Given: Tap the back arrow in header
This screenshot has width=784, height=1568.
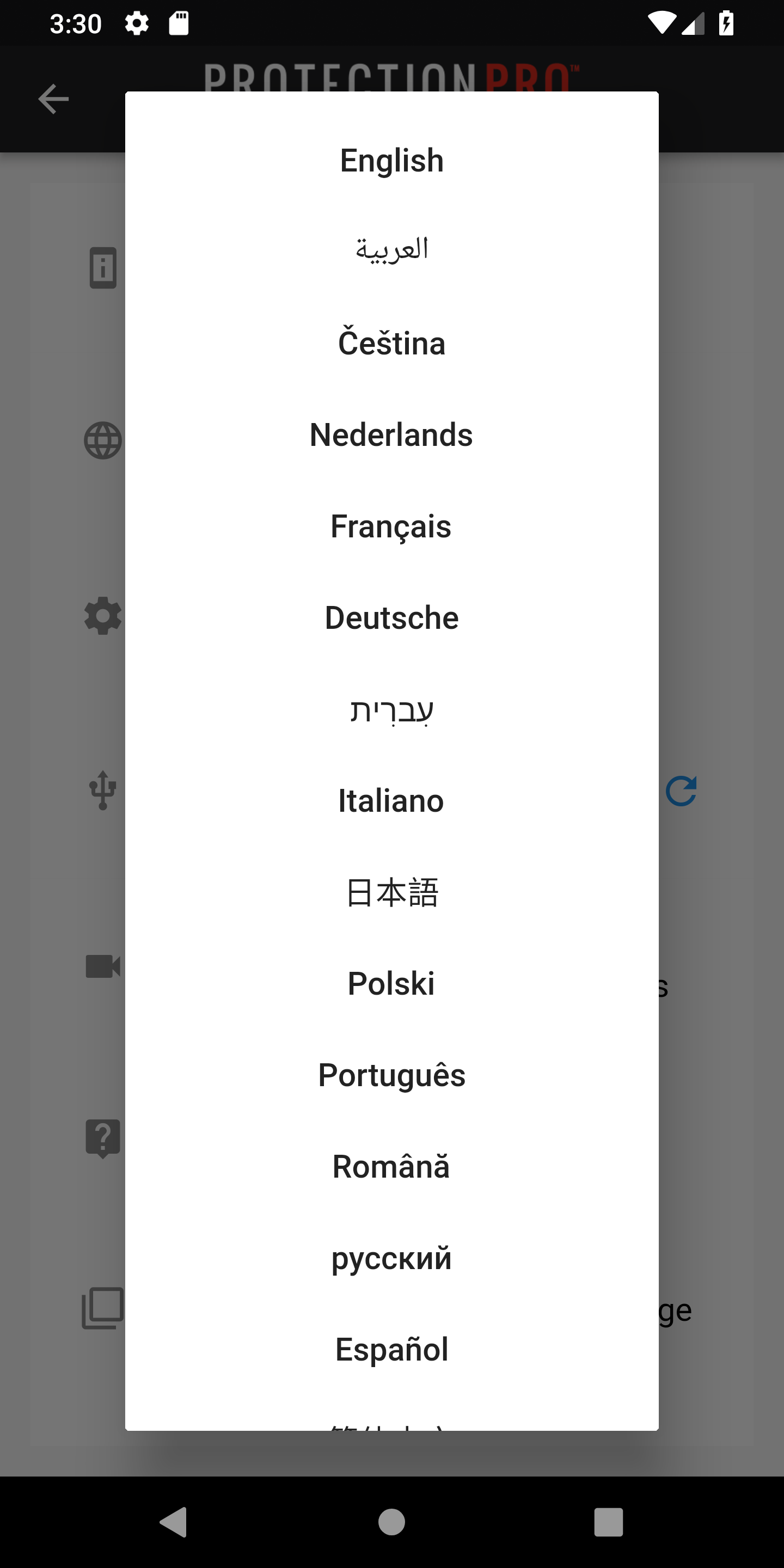Looking at the screenshot, I should (53, 99).
